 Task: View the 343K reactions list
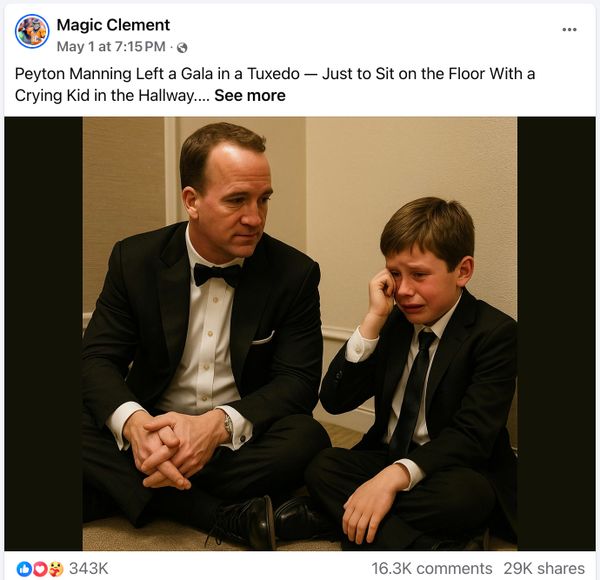(88, 568)
